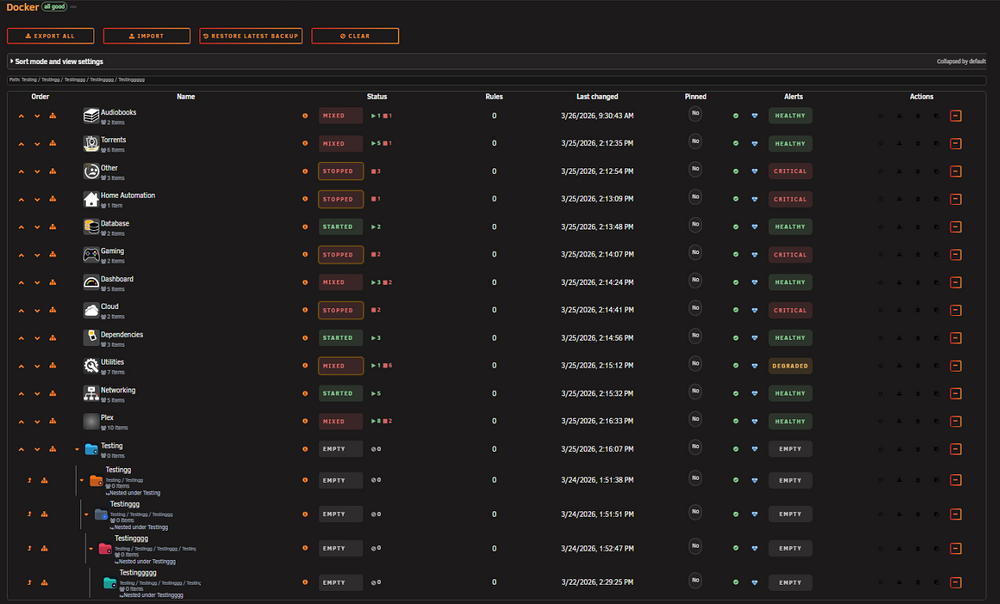Image resolution: width=1000 pixels, height=604 pixels.
Task: Sort by the Status column header
Action: point(377,97)
